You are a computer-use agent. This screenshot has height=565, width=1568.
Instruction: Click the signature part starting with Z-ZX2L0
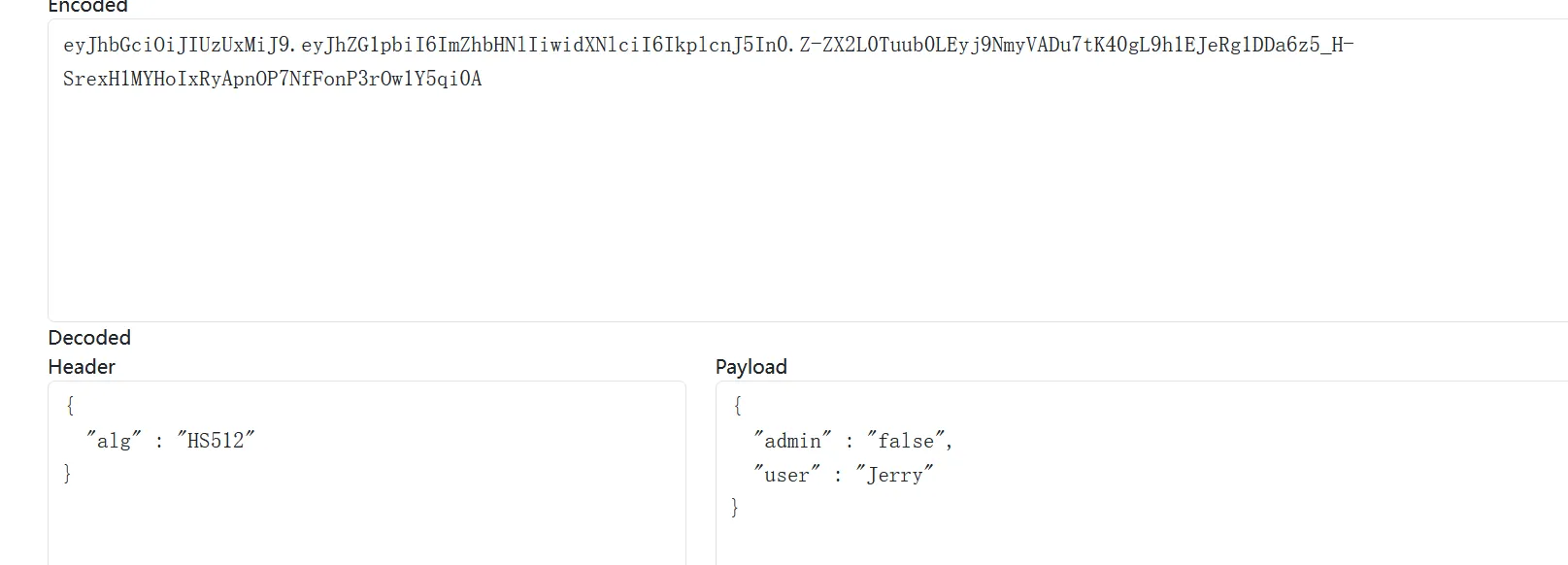click(x=1068, y=45)
